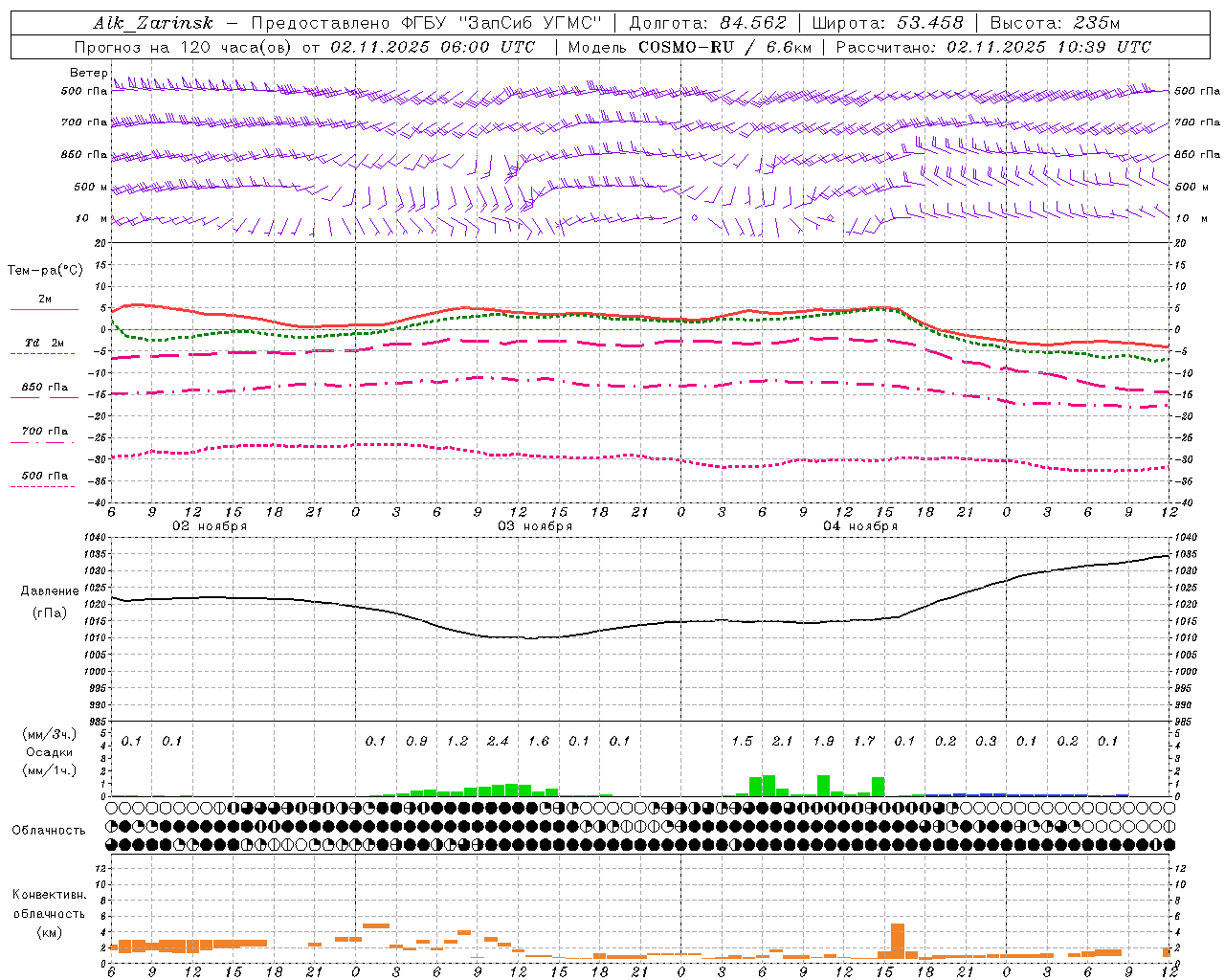Click the tallest orange convective cloud bar
Viewport: 1225px width, 980px height.
(x=898, y=941)
